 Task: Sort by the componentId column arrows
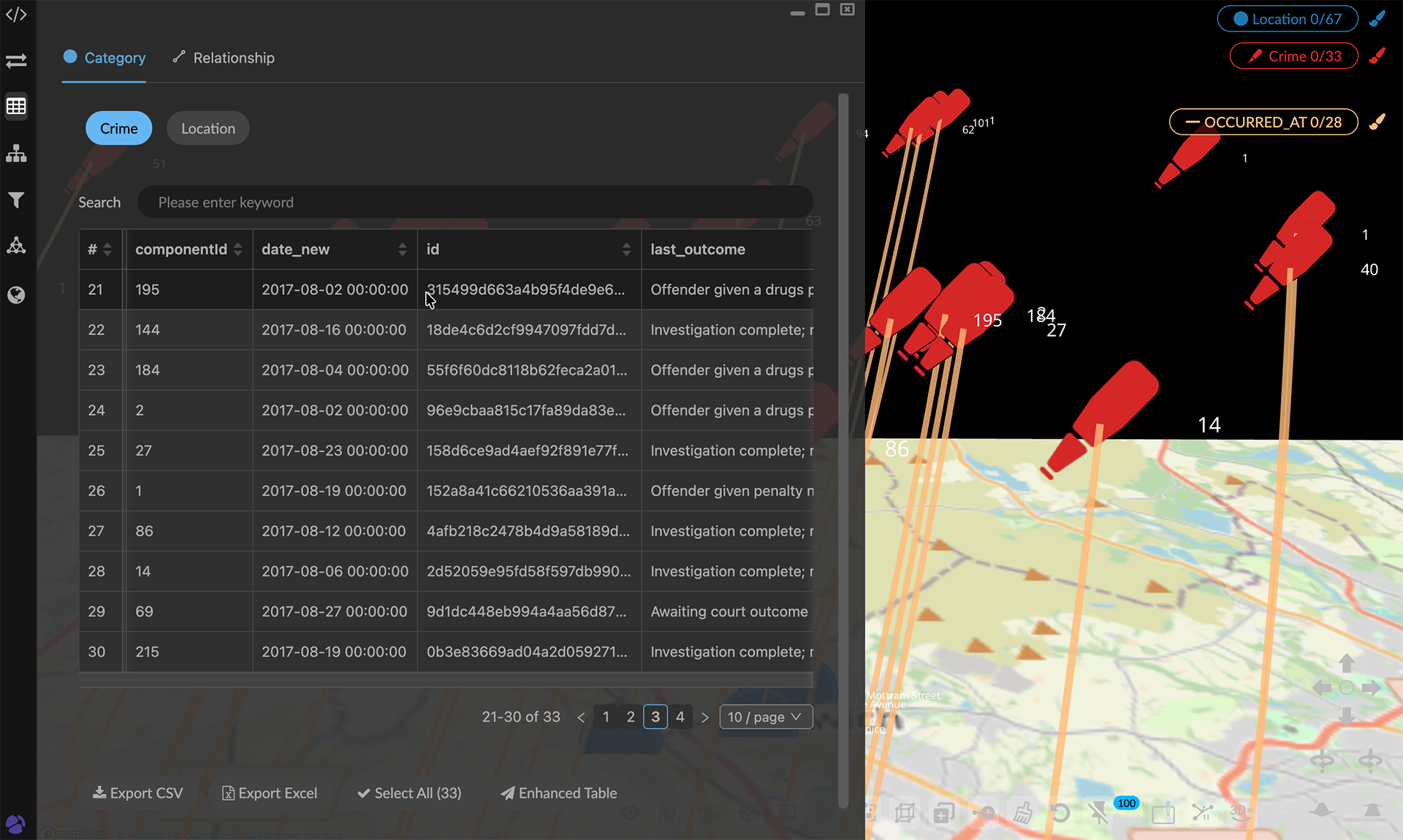pos(237,250)
